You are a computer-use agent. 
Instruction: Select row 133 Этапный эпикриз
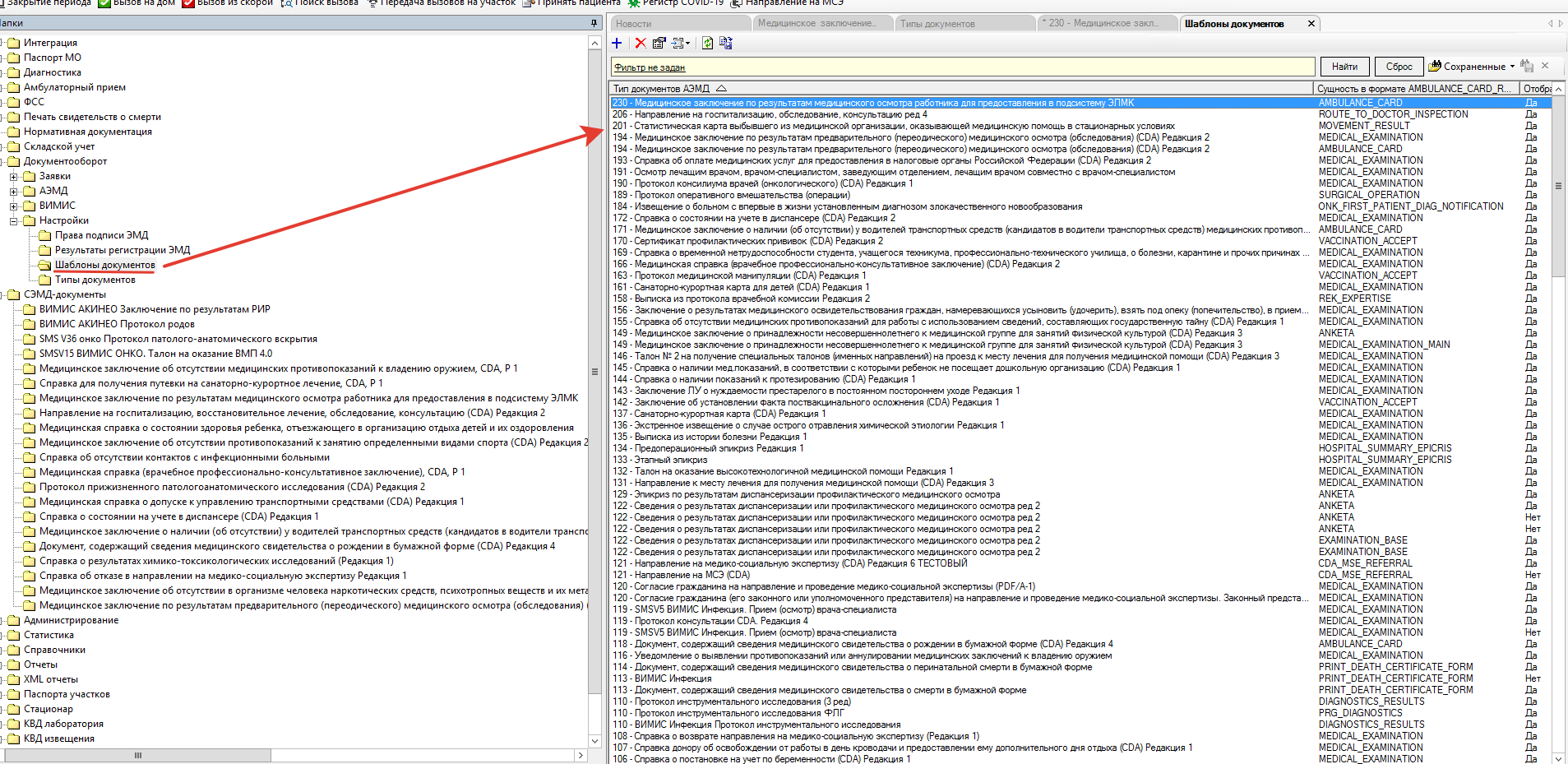1080,460
